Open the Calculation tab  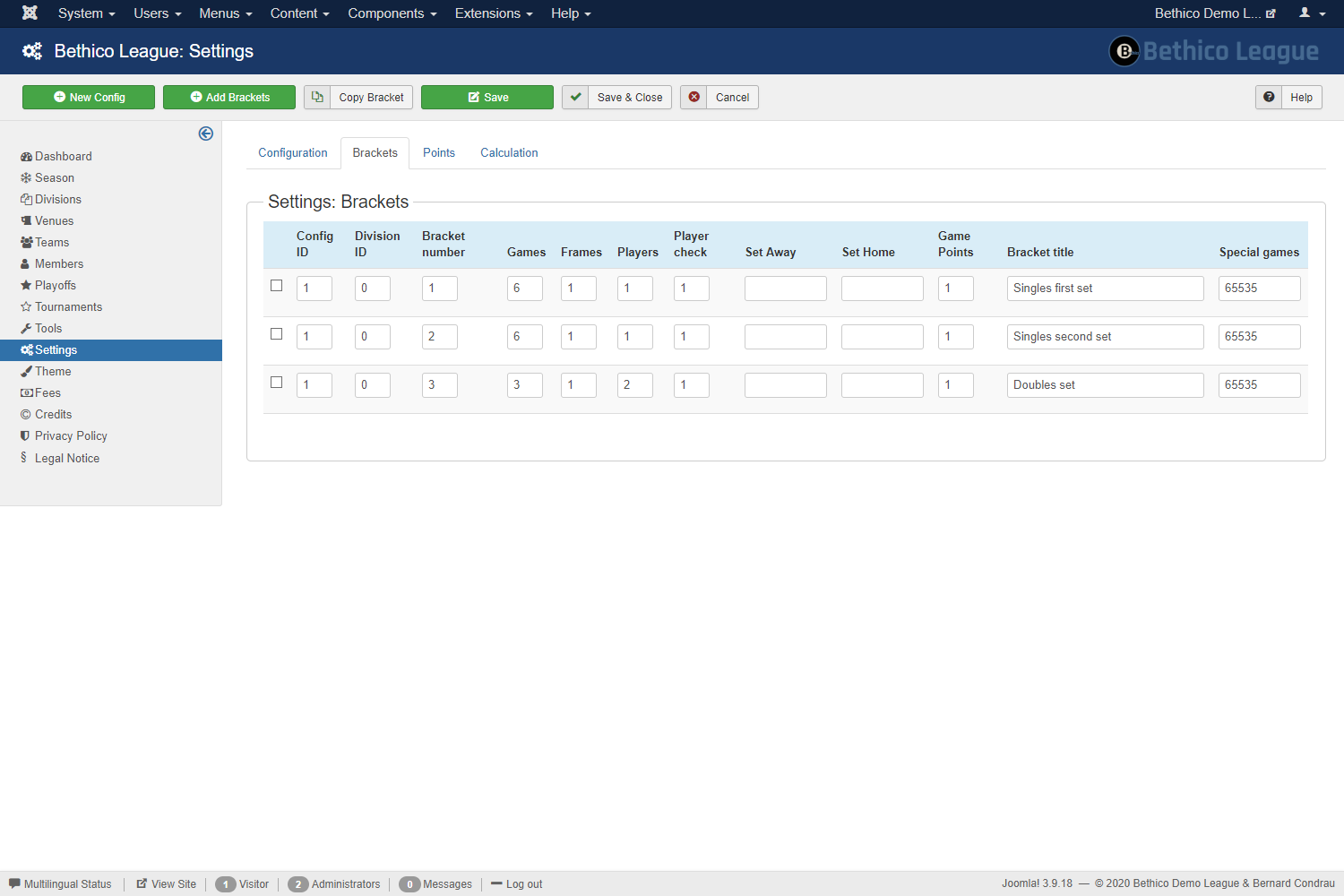[x=509, y=153]
